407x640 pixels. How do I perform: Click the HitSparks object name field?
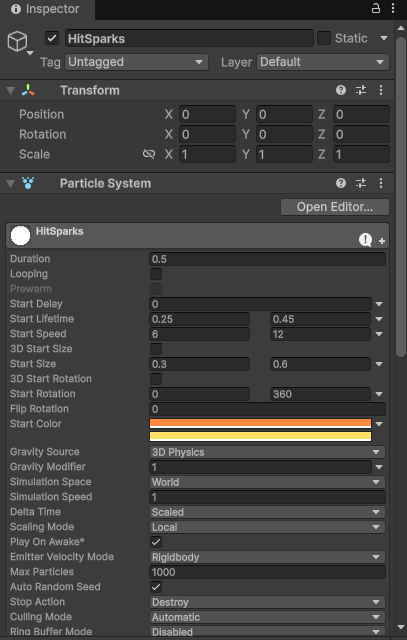(189, 38)
